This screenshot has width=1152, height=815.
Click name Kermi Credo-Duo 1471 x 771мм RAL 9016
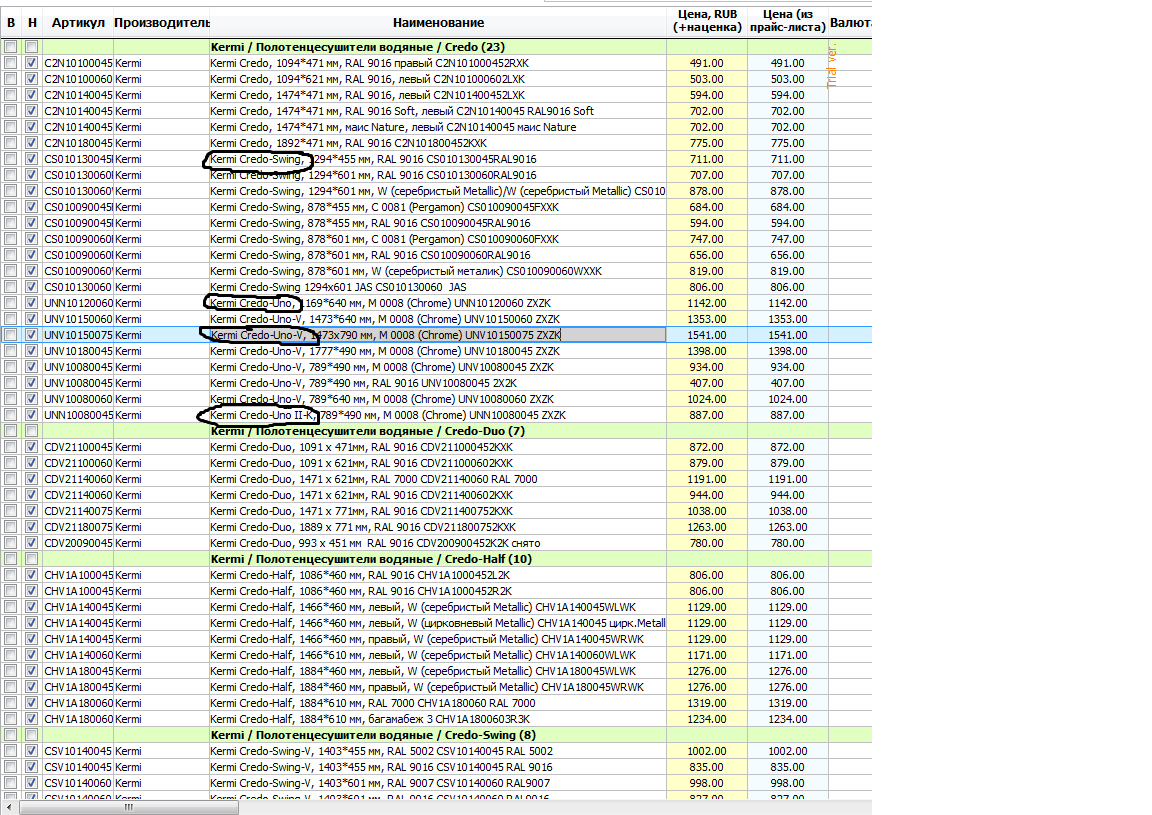pyautogui.click(x=438, y=511)
